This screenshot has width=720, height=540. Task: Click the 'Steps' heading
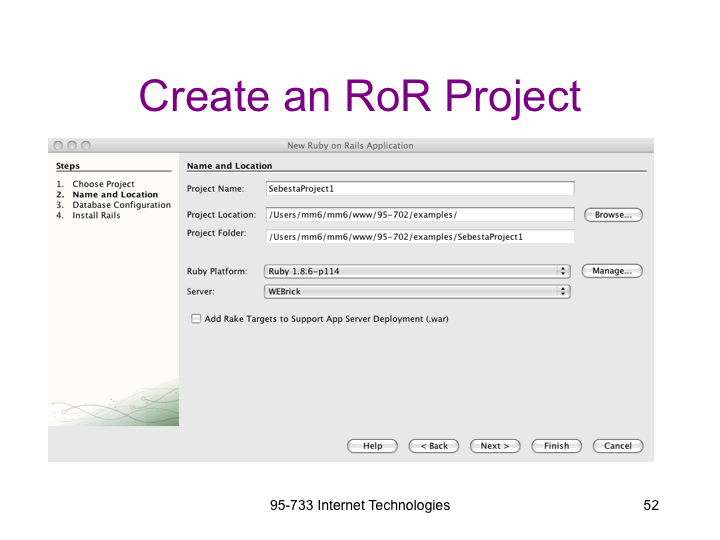(68, 166)
